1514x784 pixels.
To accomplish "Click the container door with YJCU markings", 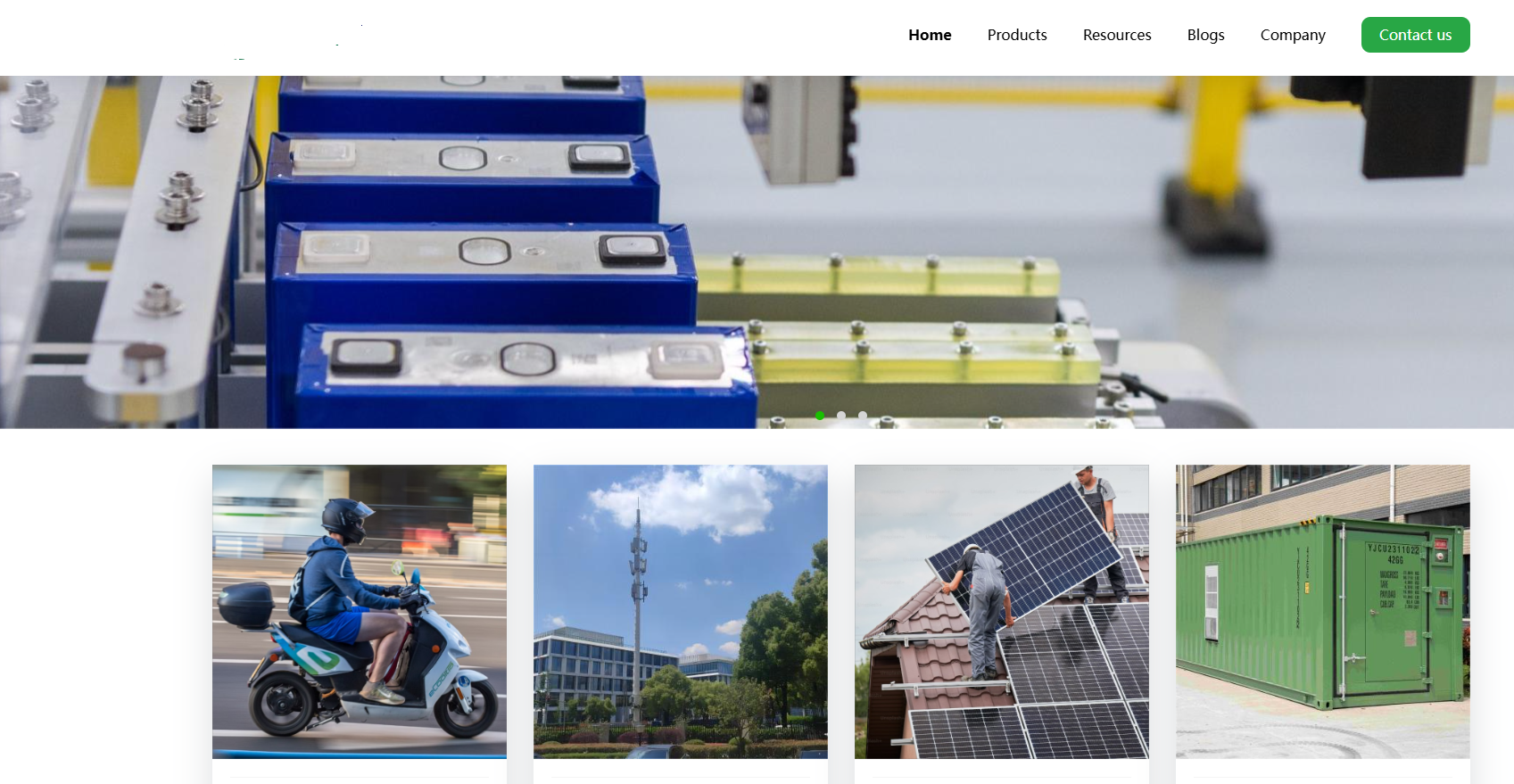I will pyautogui.click(x=1394, y=607).
